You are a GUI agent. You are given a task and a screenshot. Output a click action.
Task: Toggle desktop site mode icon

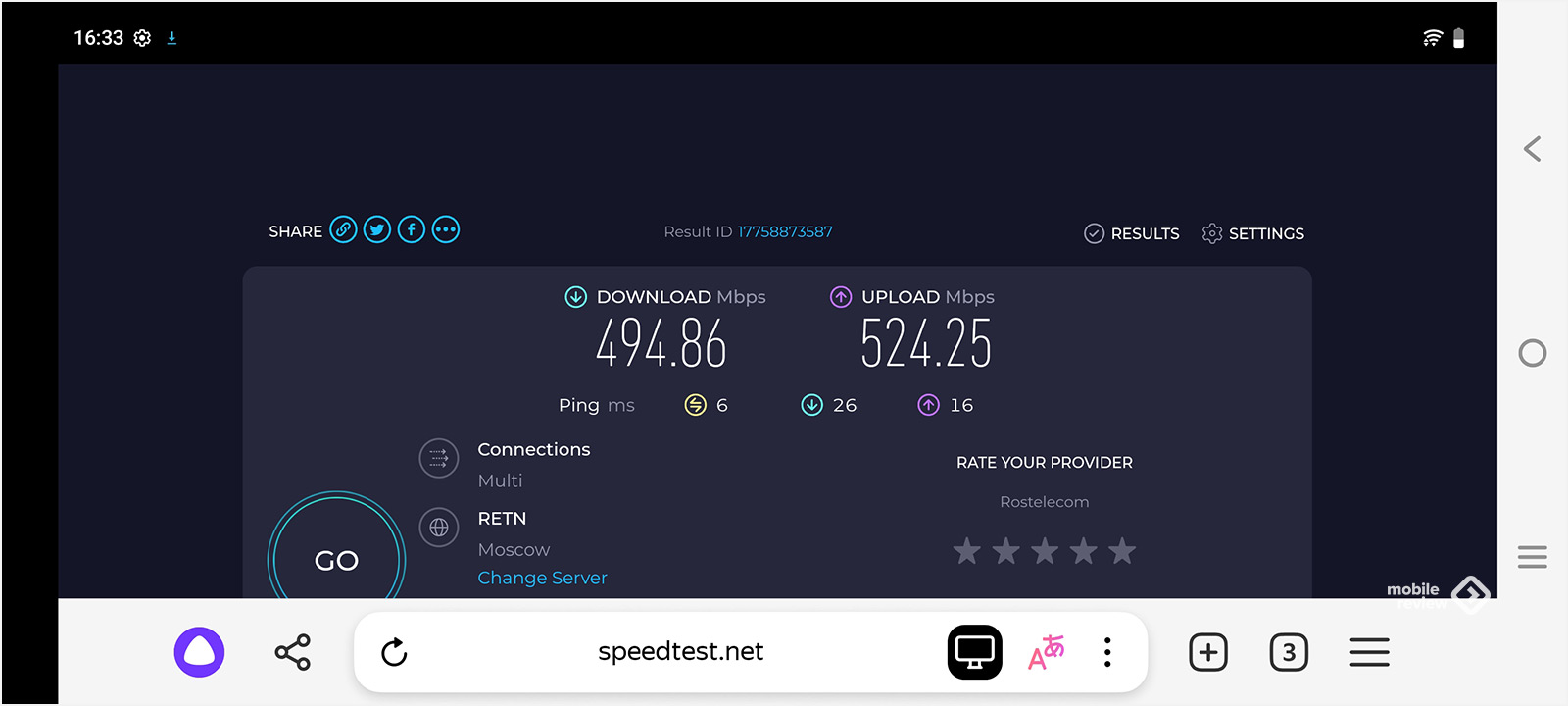coord(974,652)
